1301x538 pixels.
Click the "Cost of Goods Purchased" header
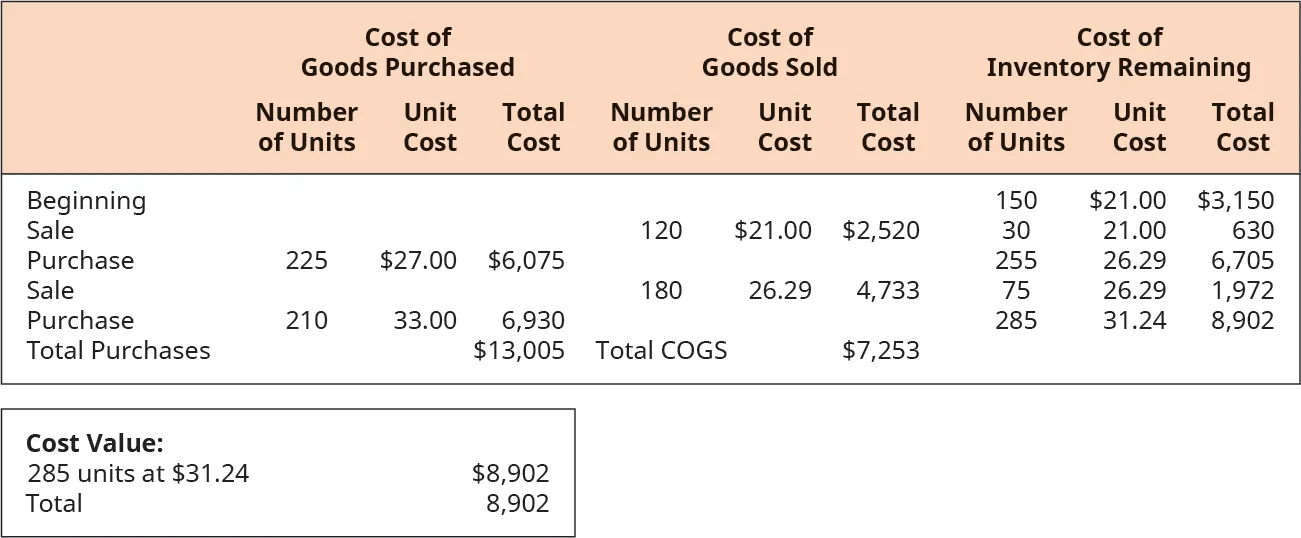[x=407, y=53]
